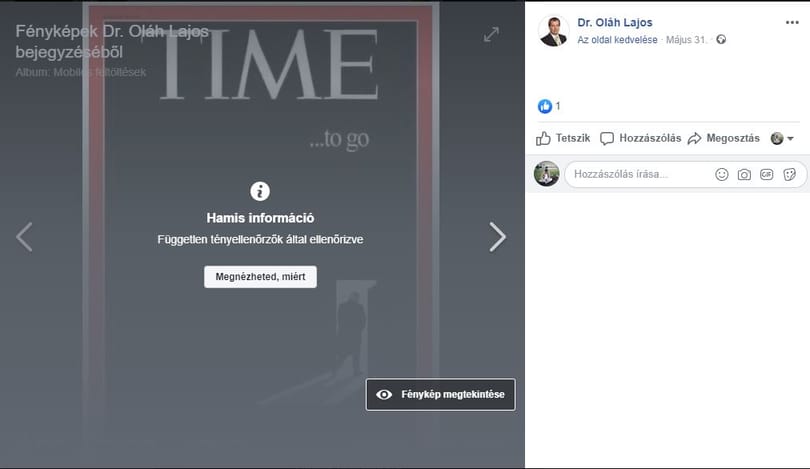Screen dimensions: 810x469
Task: Click the reaction count number 1
Action: (558, 106)
